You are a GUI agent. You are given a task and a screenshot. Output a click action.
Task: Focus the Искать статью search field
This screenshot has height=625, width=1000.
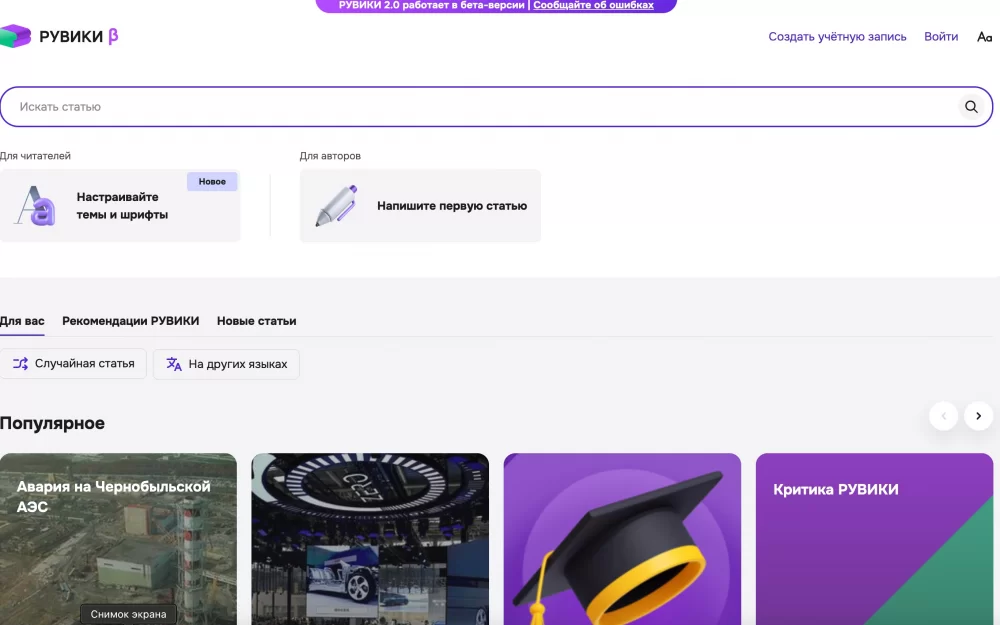480,107
